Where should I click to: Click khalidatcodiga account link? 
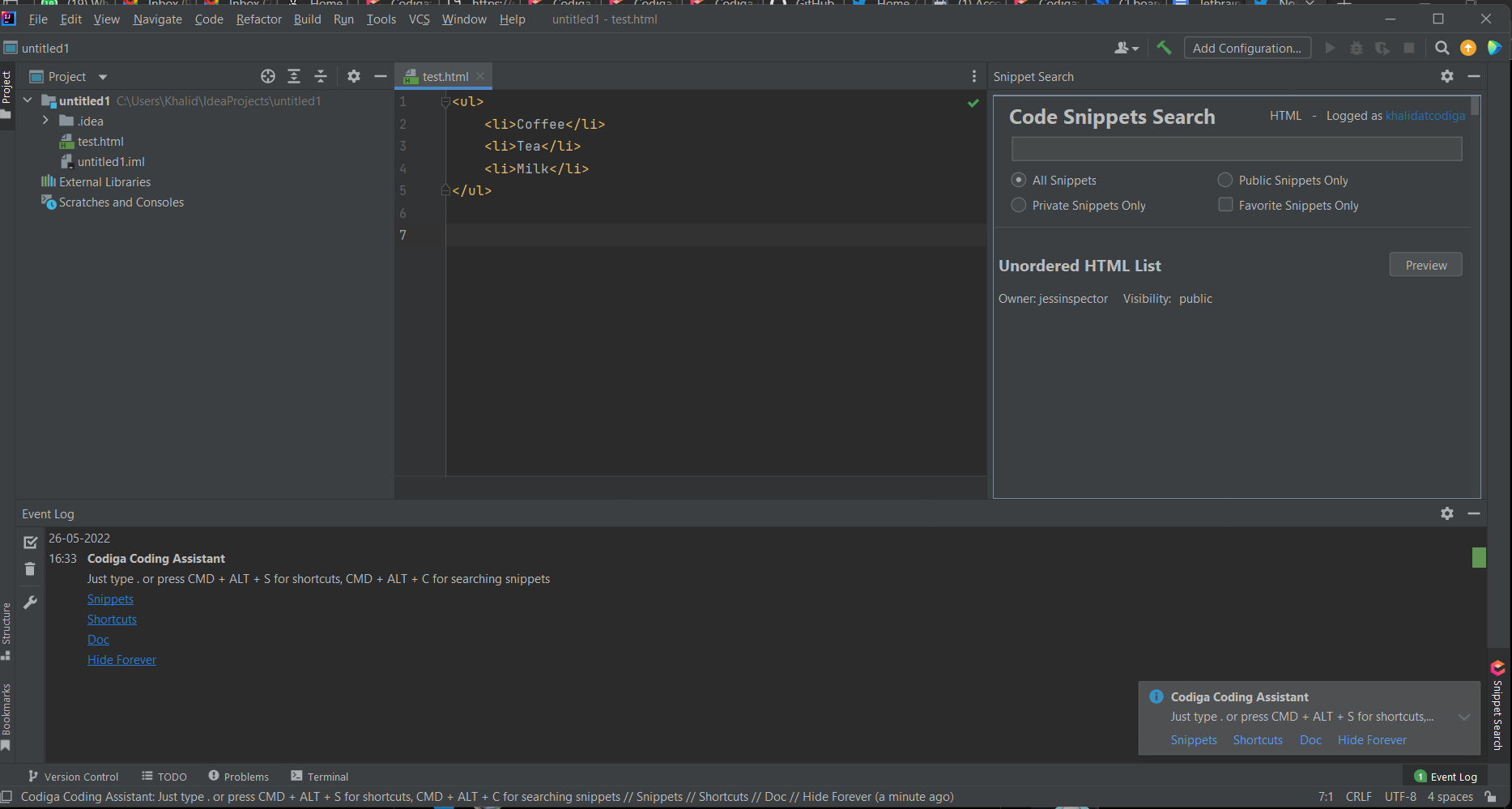pyautogui.click(x=1425, y=116)
